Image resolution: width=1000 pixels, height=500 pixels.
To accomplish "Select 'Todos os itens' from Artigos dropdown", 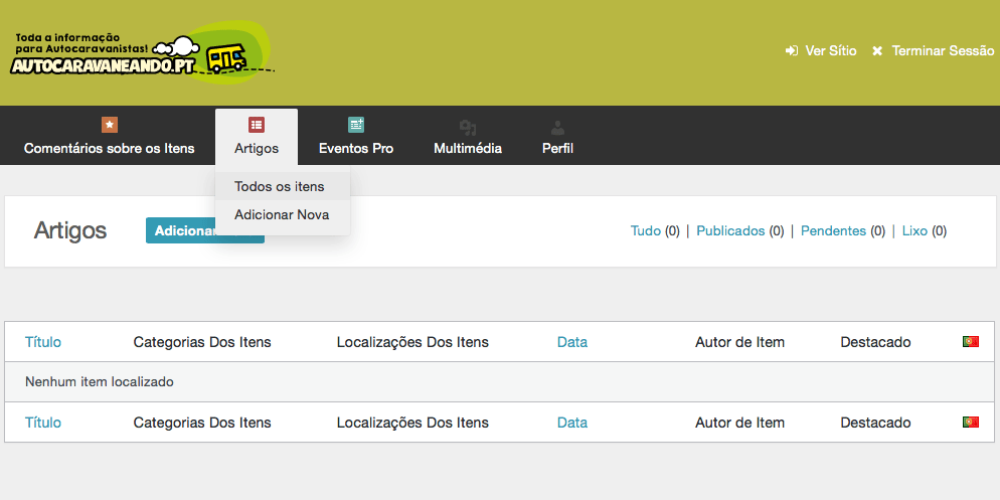I will [x=279, y=186].
